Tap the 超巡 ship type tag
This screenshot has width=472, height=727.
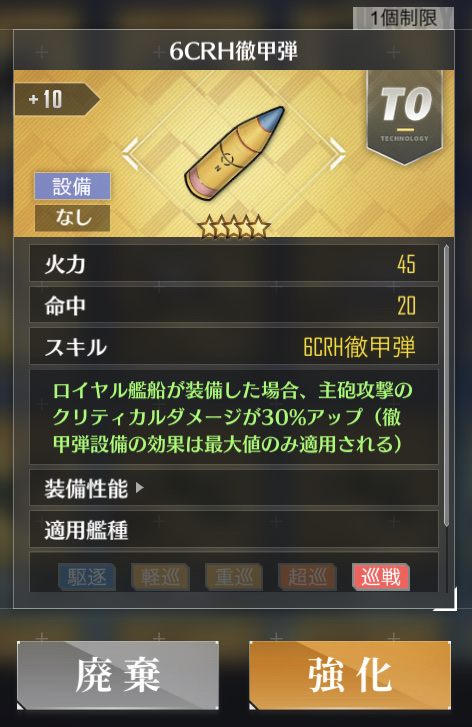pyautogui.click(x=307, y=577)
